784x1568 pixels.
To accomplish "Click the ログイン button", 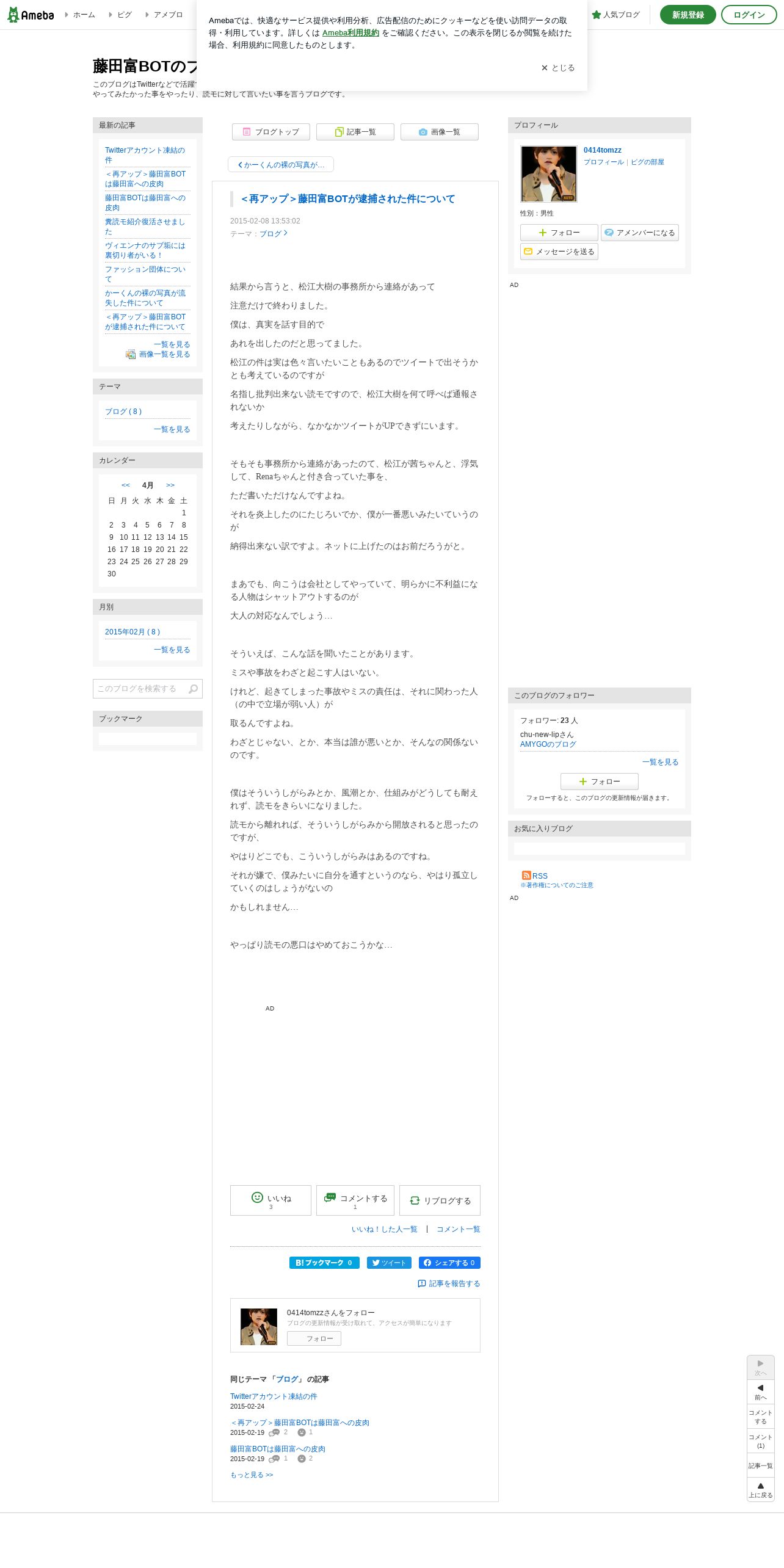I will pyautogui.click(x=749, y=15).
